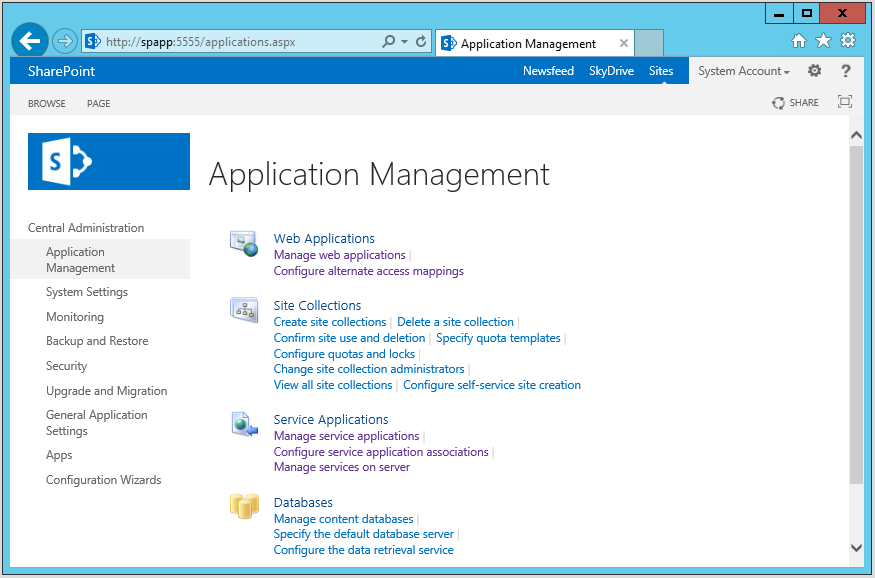Select the Application Management browser tab

[x=535, y=43]
